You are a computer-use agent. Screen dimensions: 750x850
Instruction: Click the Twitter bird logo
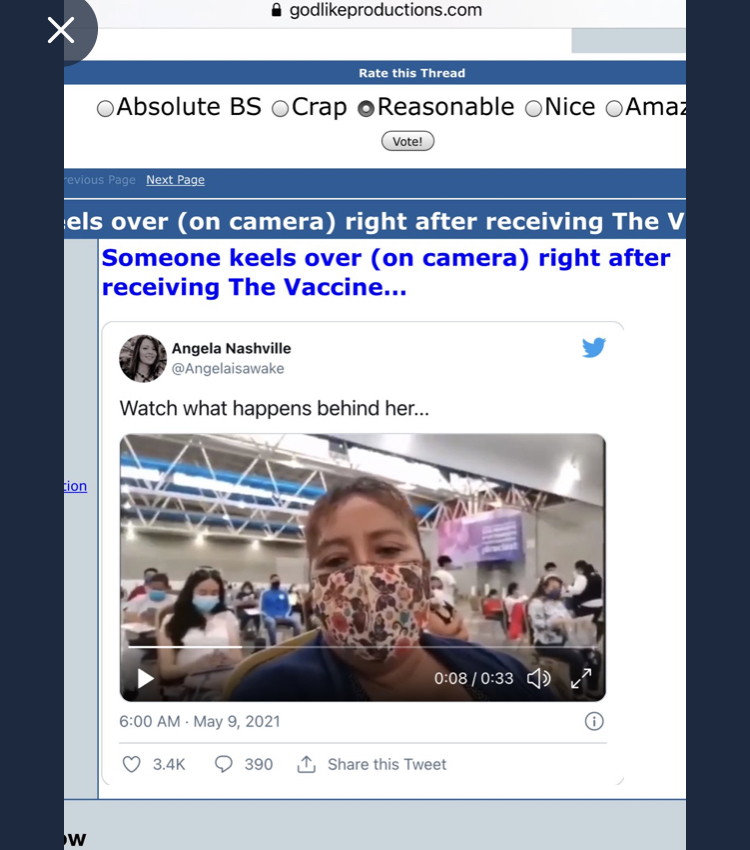point(594,347)
